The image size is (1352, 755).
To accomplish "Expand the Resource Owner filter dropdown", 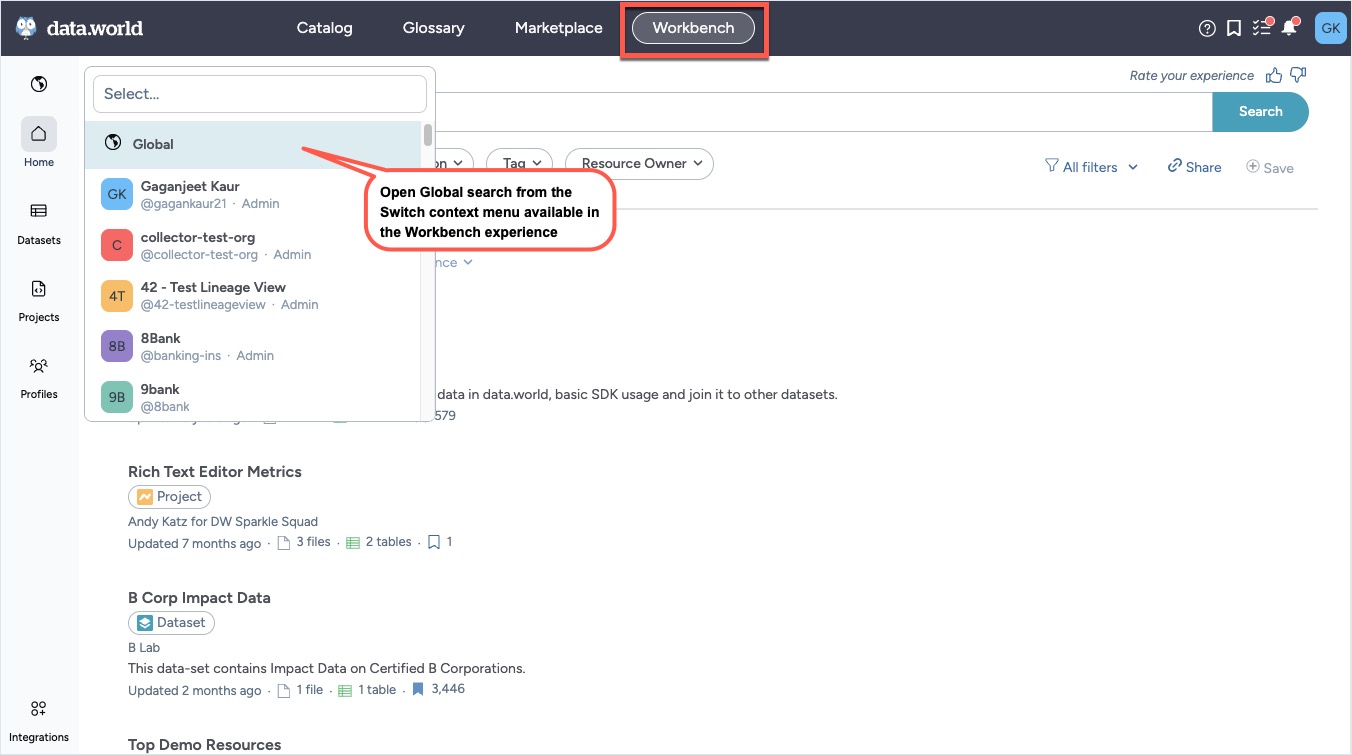I will pos(639,163).
